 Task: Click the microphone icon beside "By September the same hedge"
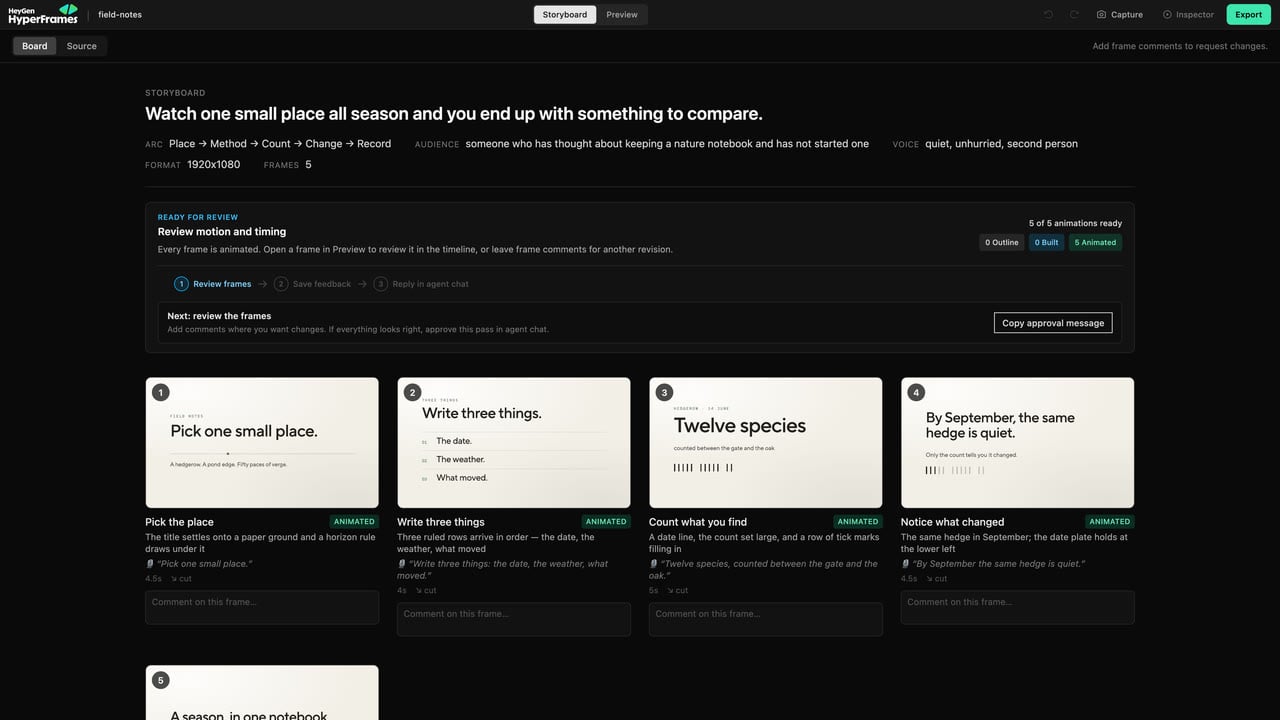pos(906,564)
